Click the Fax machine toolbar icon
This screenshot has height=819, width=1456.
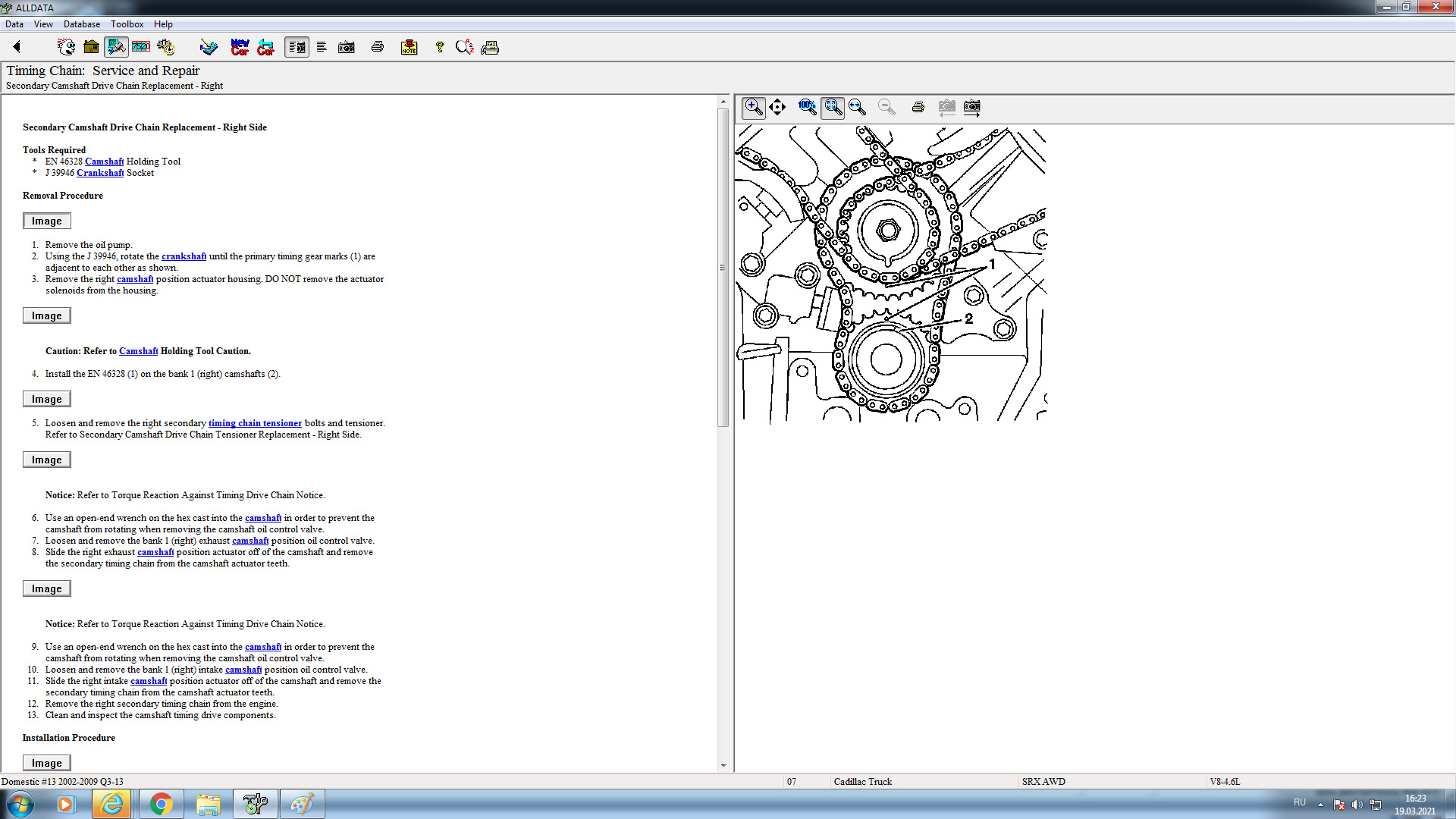point(490,47)
